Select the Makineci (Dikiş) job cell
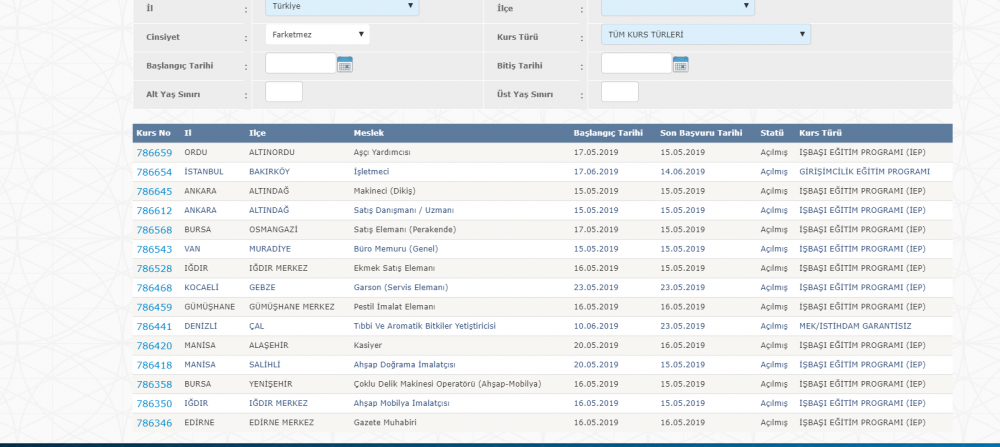Viewport: 1000px width, 447px height. (x=385, y=191)
